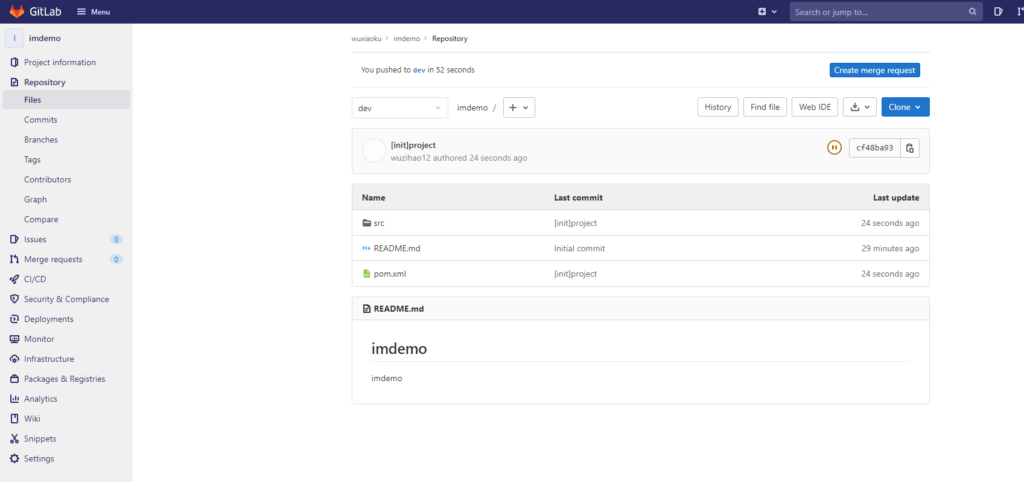Open project Settings in sidebar
The image size is (1024, 482).
tap(39, 459)
